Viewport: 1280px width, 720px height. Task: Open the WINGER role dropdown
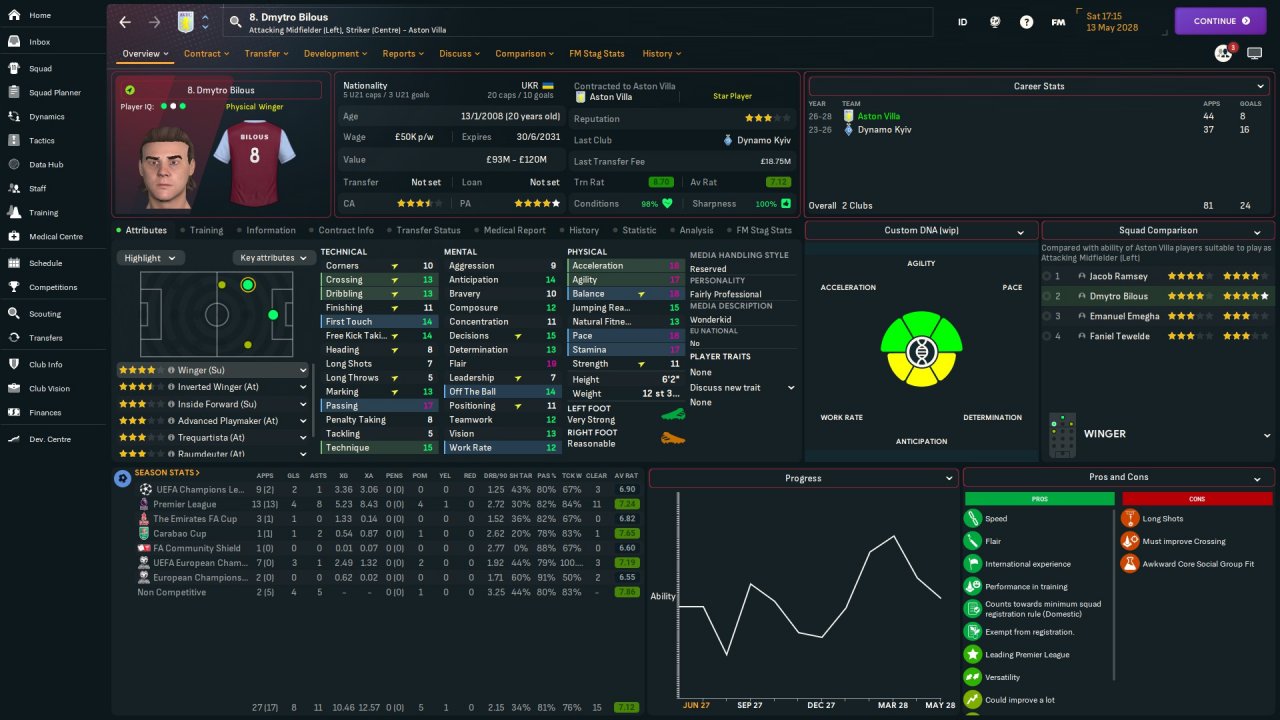pos(1267,435)
